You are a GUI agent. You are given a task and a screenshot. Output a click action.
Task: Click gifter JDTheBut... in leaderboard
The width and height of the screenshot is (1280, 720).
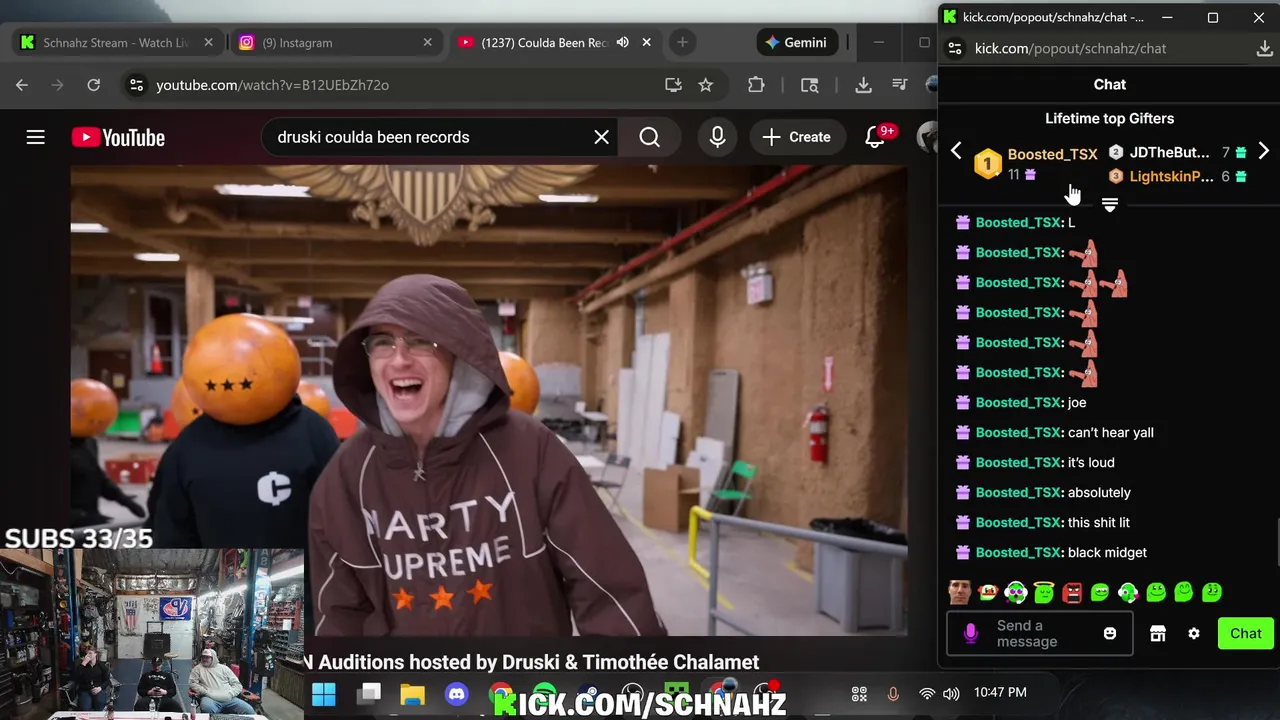tap(1169, 153)
